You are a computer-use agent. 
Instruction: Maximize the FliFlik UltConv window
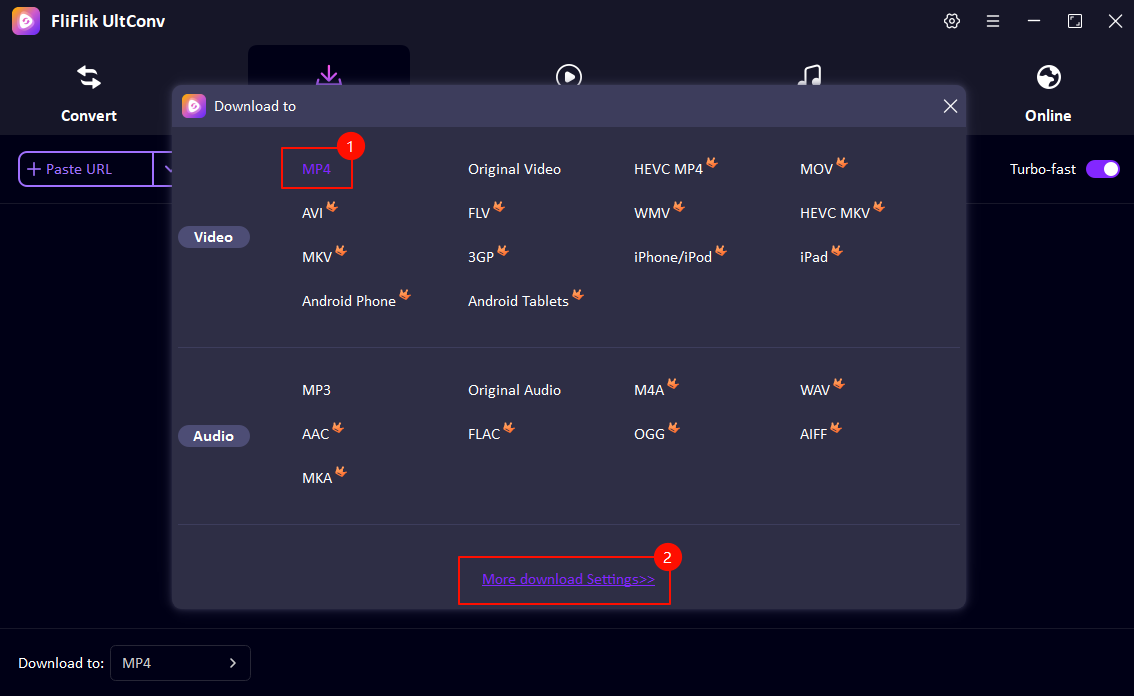[1075, 21]
